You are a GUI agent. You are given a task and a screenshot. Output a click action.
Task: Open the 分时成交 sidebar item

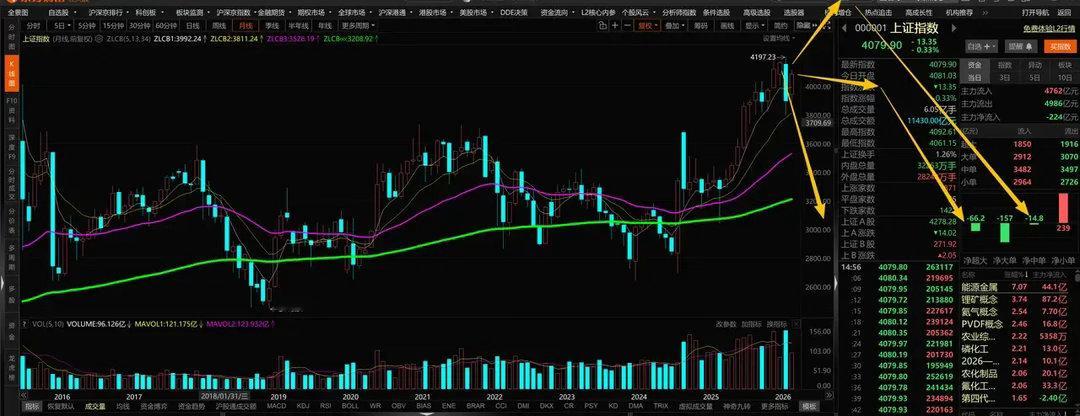[11, 183]
